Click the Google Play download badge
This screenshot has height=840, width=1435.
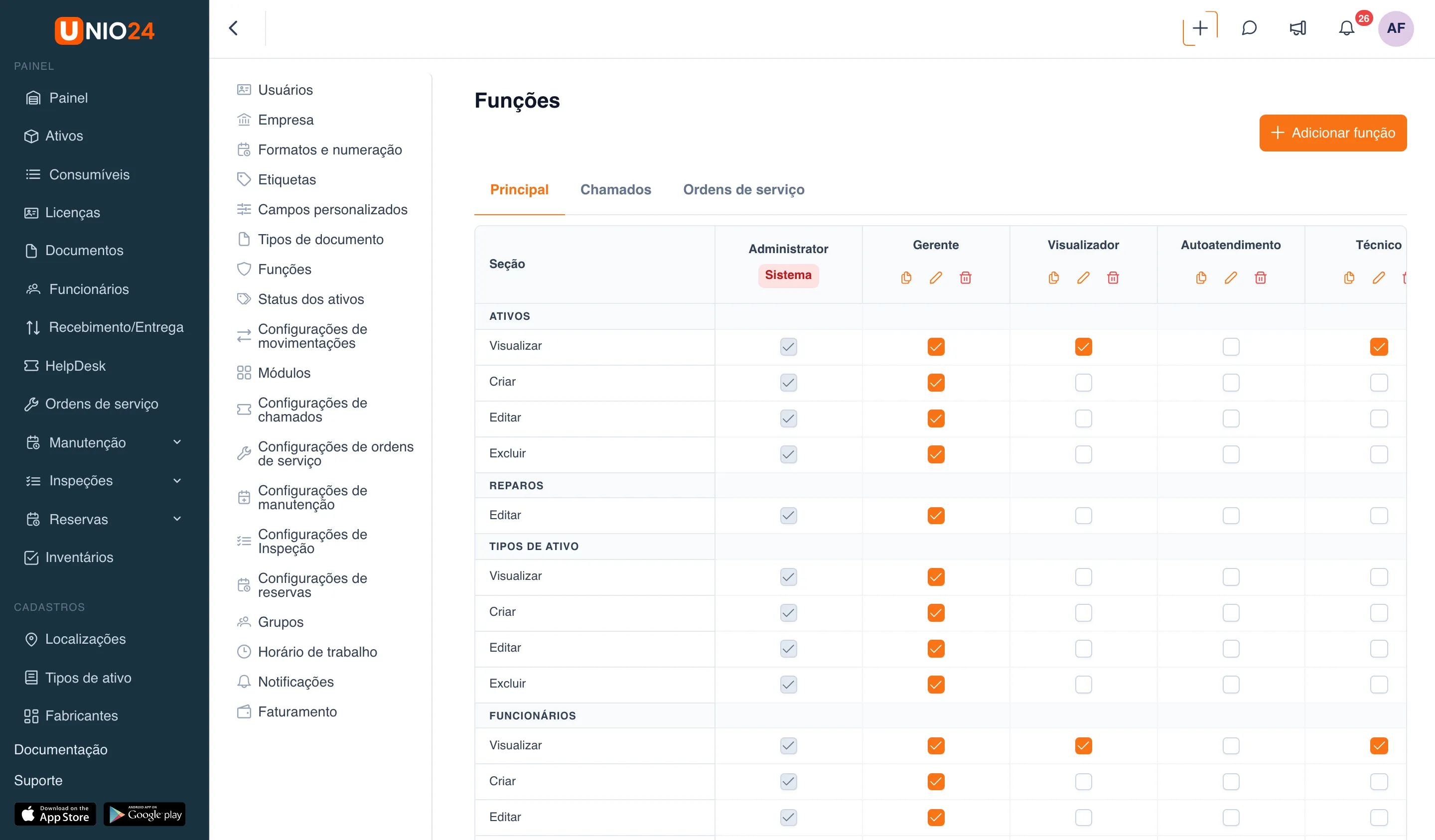pos(144,814)
